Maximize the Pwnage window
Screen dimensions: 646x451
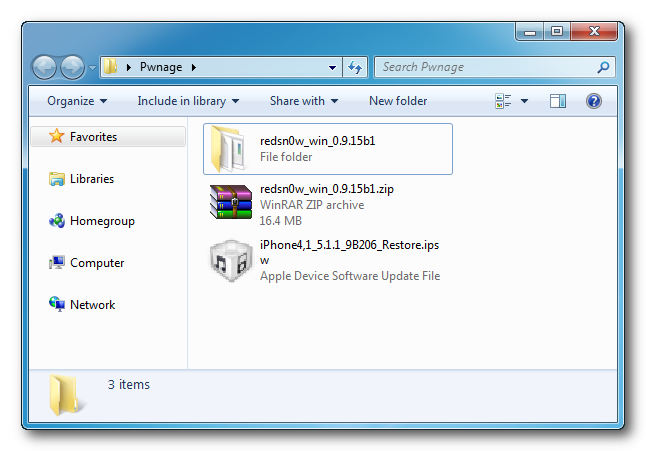pos(557,31)
